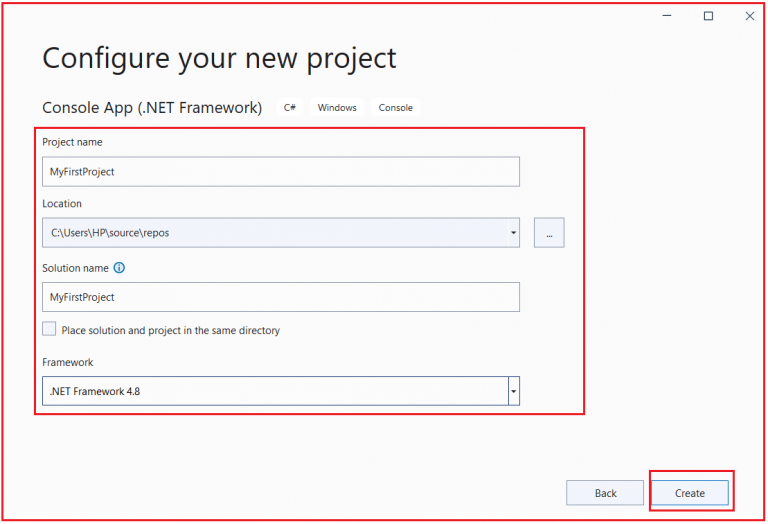Minimize the Configure your new project window
The width and height of the screenshot is (768, 524).
(667, 16)
